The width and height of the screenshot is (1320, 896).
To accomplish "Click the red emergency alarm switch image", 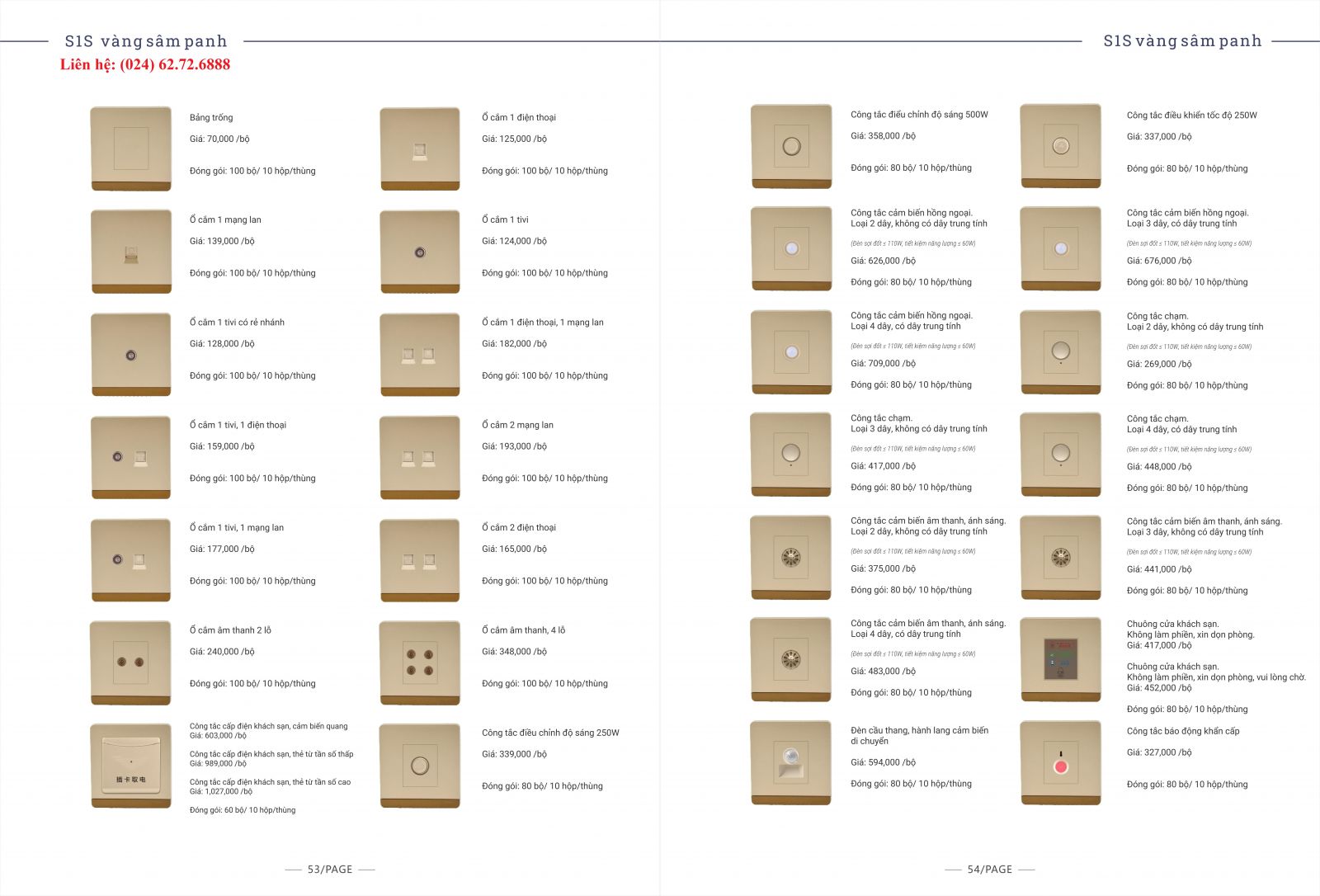I will [x=1060, y=762].
